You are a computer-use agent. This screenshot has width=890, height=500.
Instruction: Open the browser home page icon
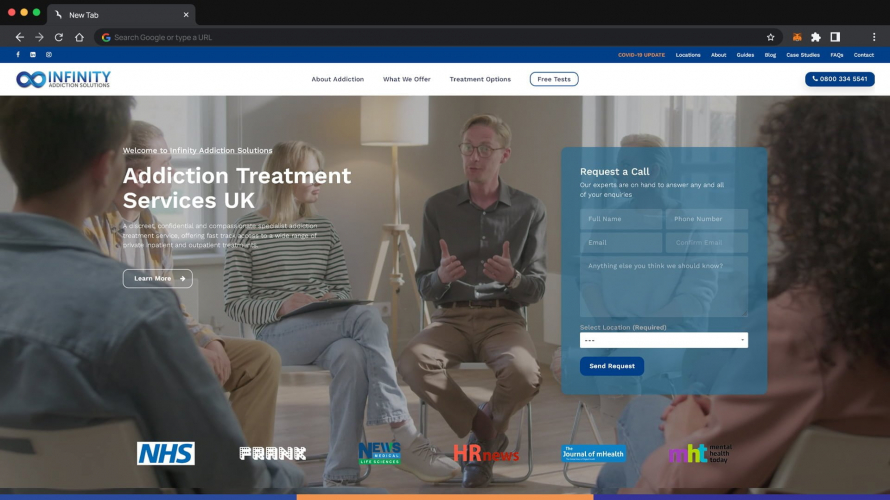[79, 37]
